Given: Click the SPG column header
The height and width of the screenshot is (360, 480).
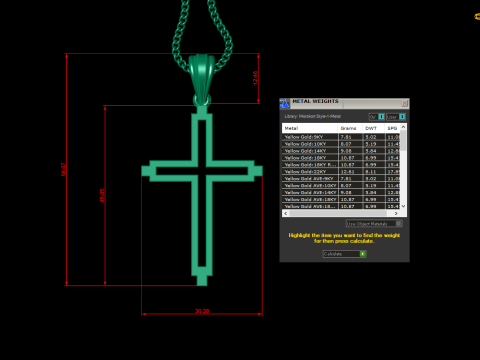Looking at the screenshot, I should click(392, 128).
